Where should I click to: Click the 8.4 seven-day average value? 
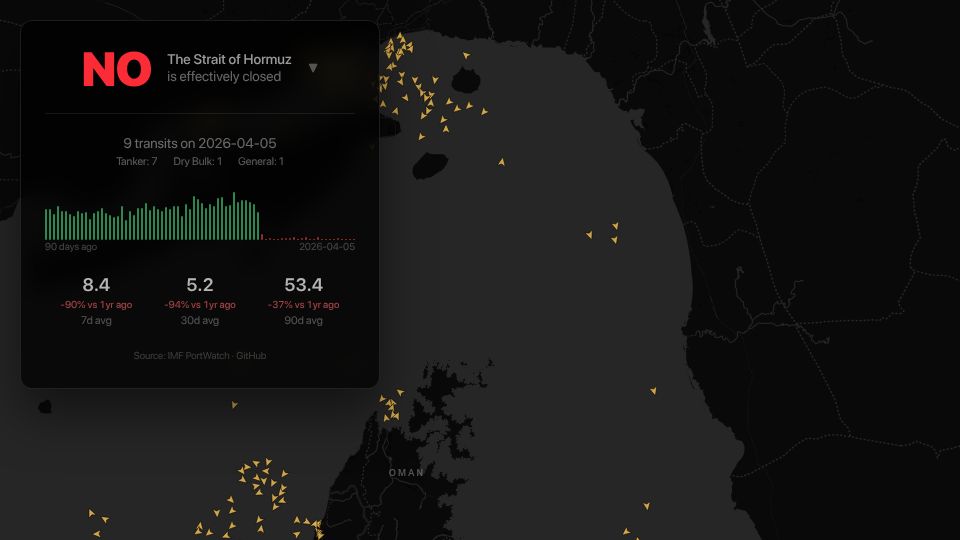click(96, 285)
